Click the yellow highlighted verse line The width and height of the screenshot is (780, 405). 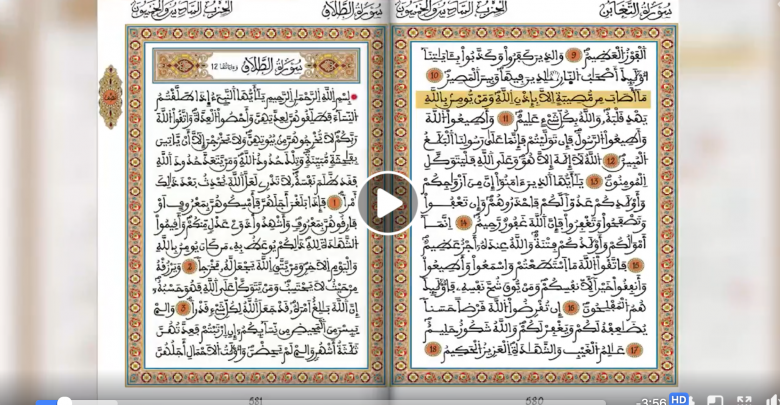[533, 99]
